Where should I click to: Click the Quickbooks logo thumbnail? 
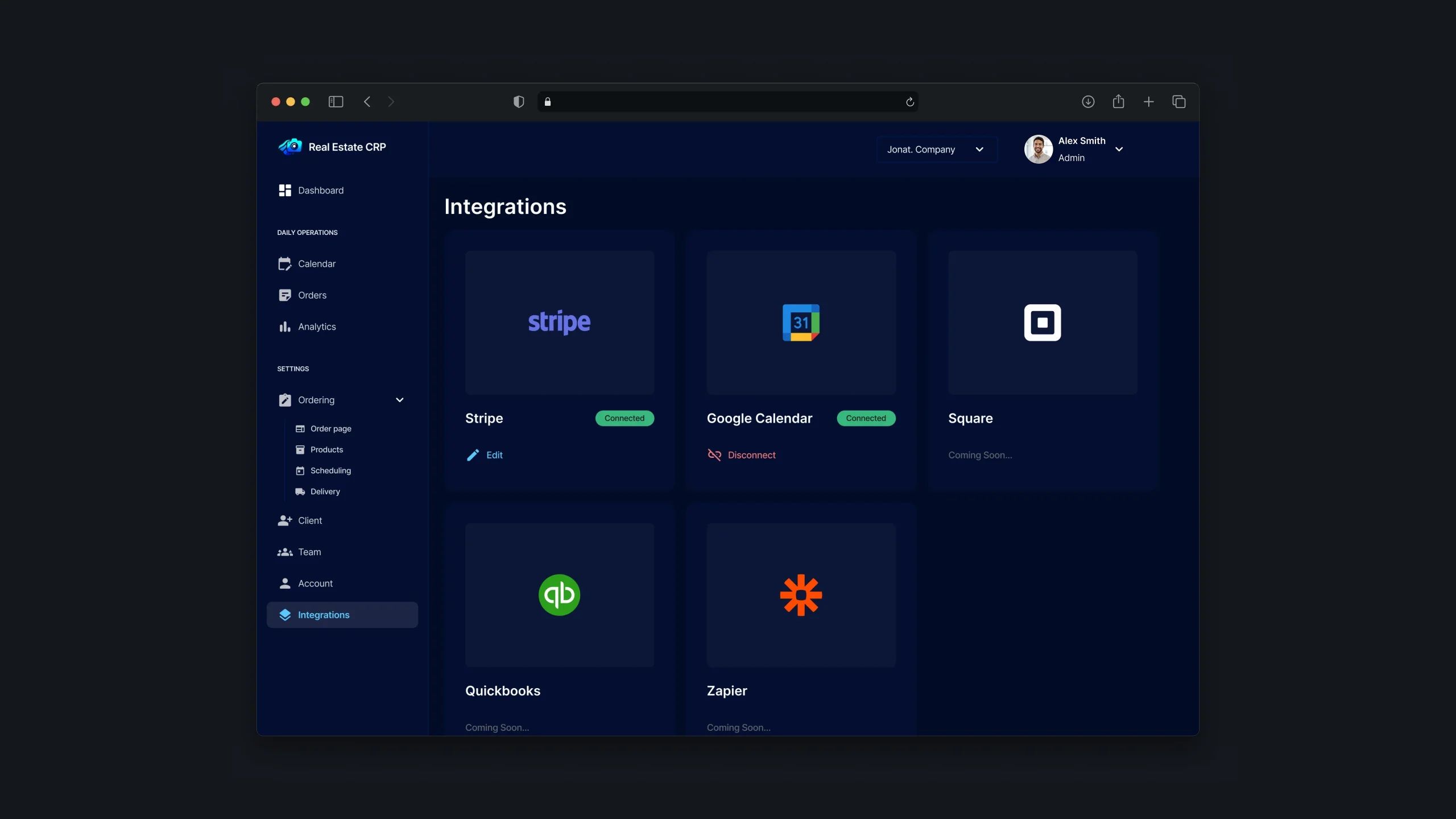(x=560, y=595)
